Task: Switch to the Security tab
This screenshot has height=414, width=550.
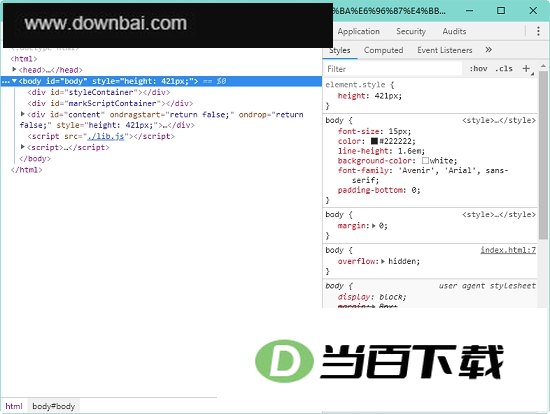Action: (411, 32)
